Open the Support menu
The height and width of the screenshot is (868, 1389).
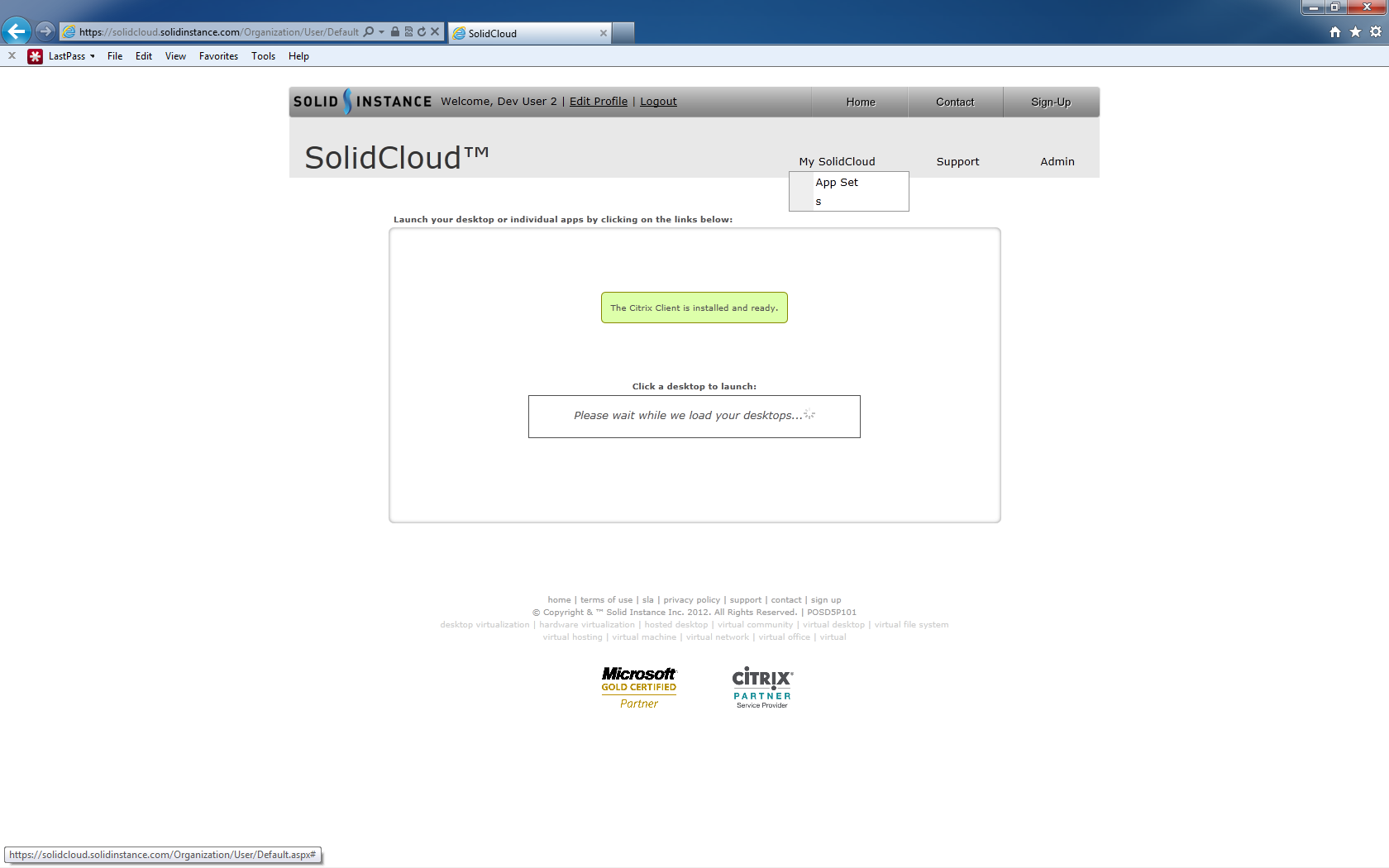[957, 162]
